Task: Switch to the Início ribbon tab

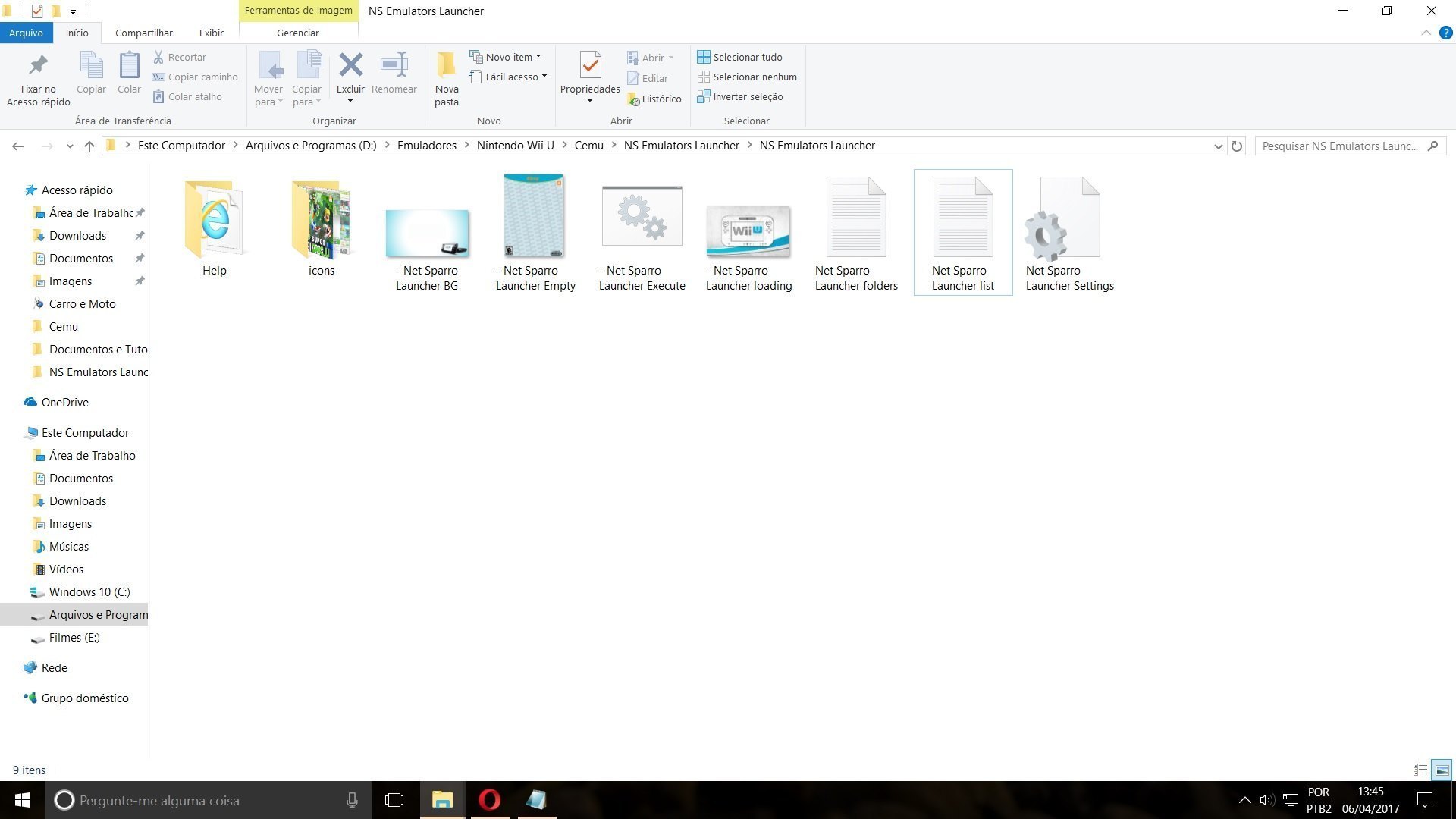Action: [x=77, y=33]
